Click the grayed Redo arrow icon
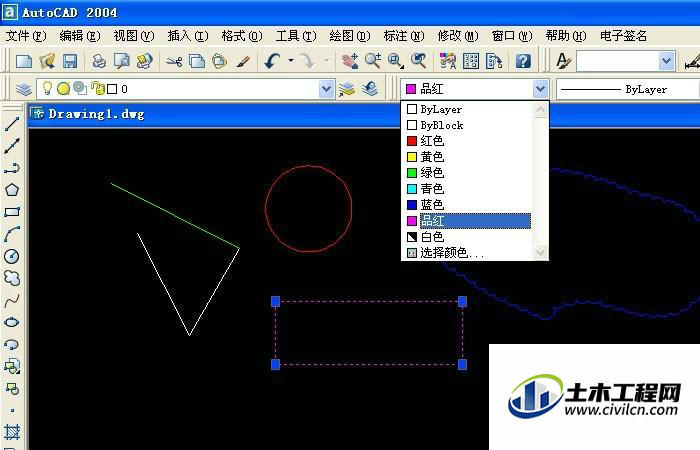The height and width of the screenshot is (450, 700). pyautogui.click(x=307, y=61)
